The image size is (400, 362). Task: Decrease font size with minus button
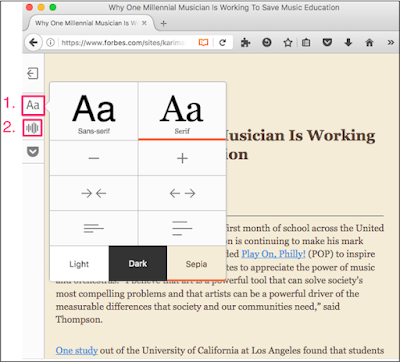pos(94,158)
